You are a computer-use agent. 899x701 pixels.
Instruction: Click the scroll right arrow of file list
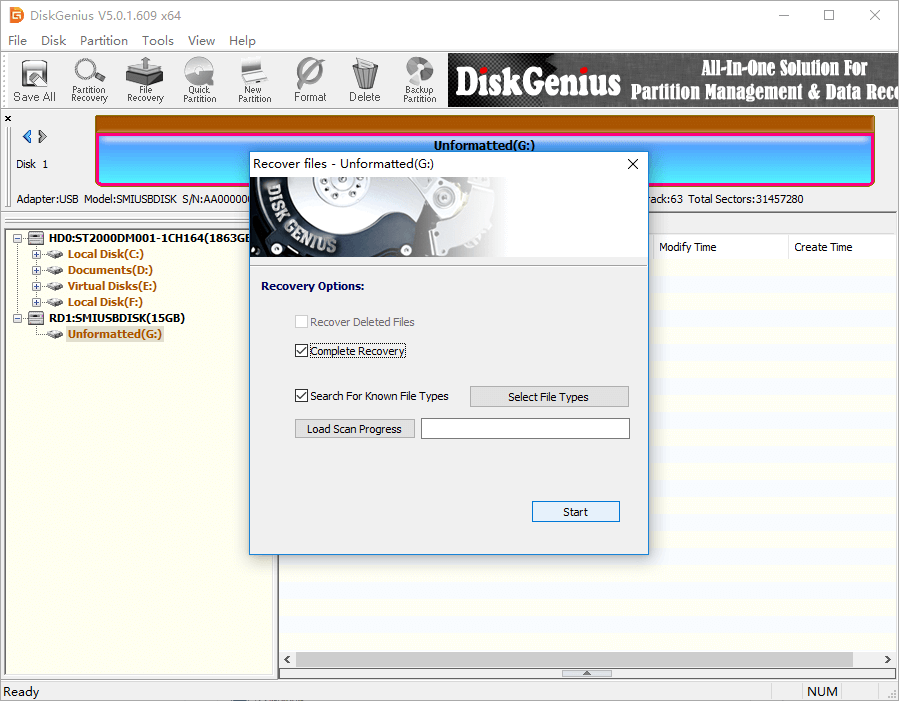click(x=888, y=659)
